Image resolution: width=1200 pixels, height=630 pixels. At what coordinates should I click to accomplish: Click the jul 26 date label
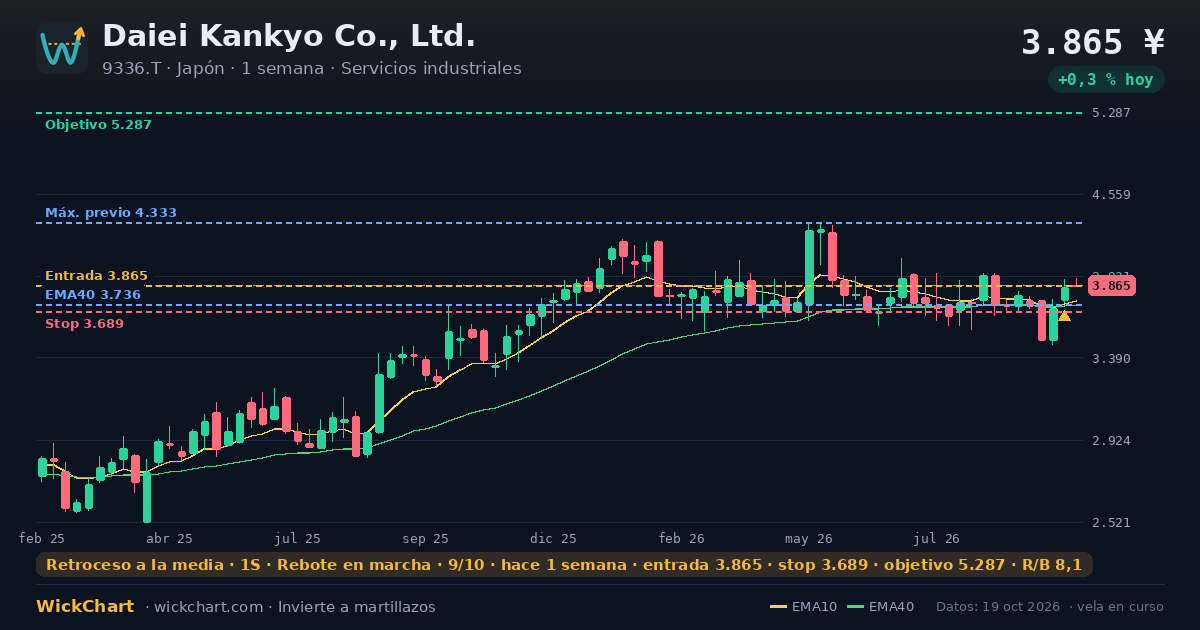point(938,538)
